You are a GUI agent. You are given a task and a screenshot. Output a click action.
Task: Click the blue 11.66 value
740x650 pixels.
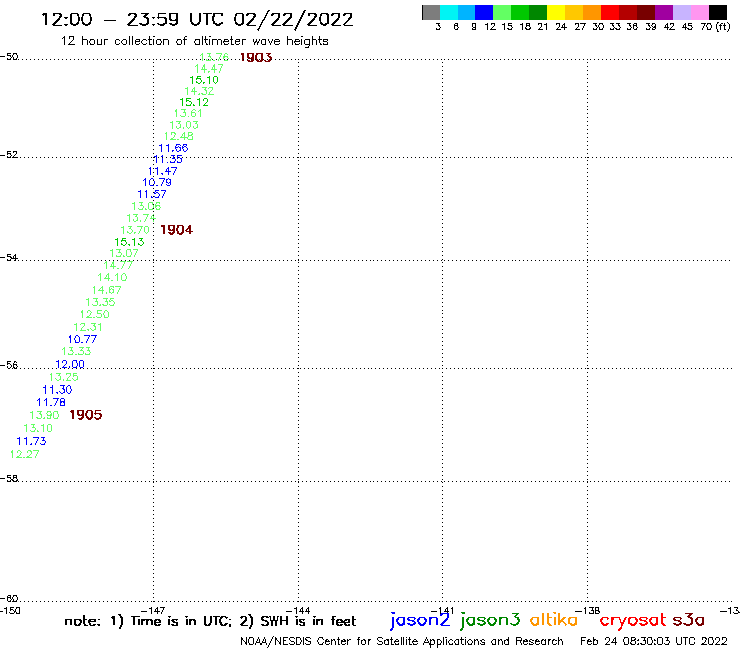click(x=173, y=148)
